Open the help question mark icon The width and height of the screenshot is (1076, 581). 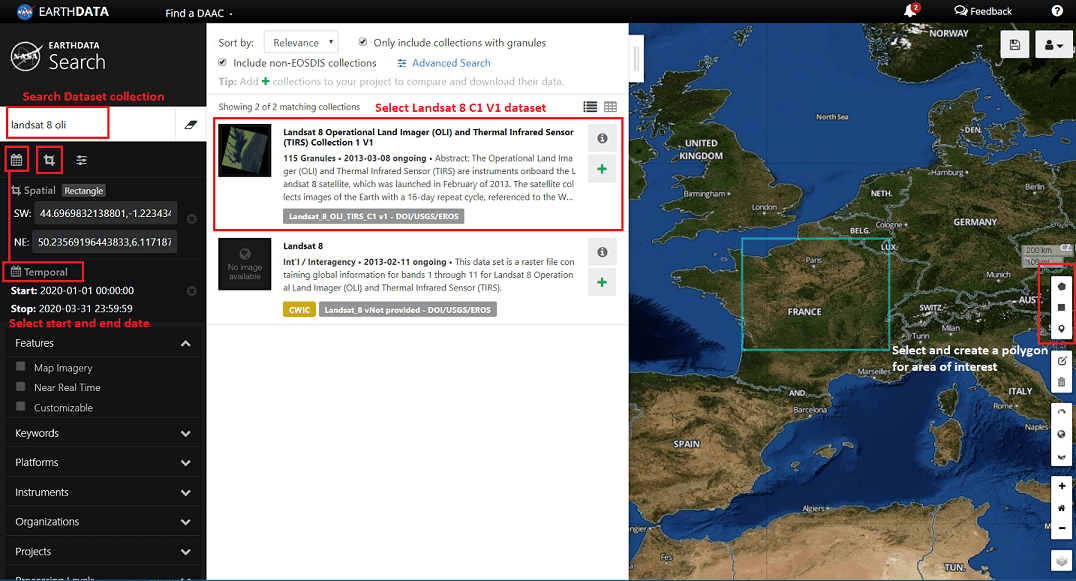pos(1057,10)
